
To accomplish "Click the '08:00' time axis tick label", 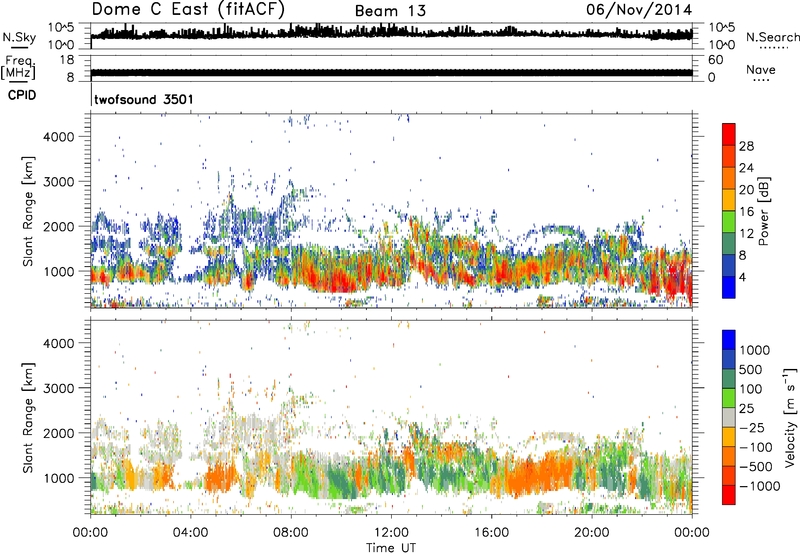I will (x=290, y=533).
